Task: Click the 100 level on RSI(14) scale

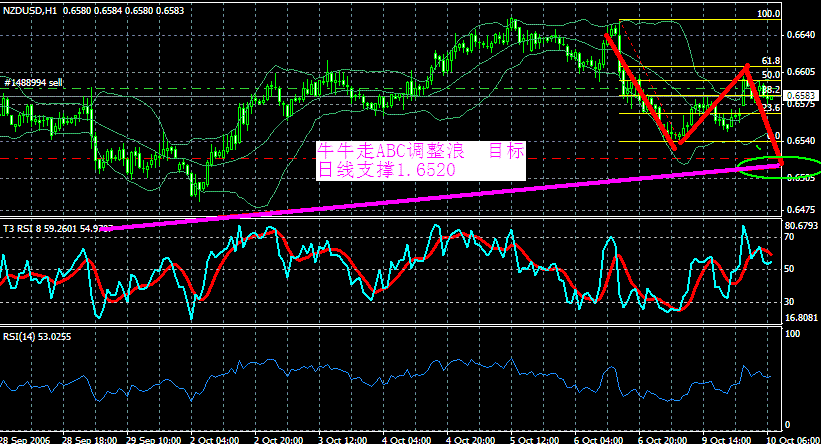Action: [x=792, y=334]
